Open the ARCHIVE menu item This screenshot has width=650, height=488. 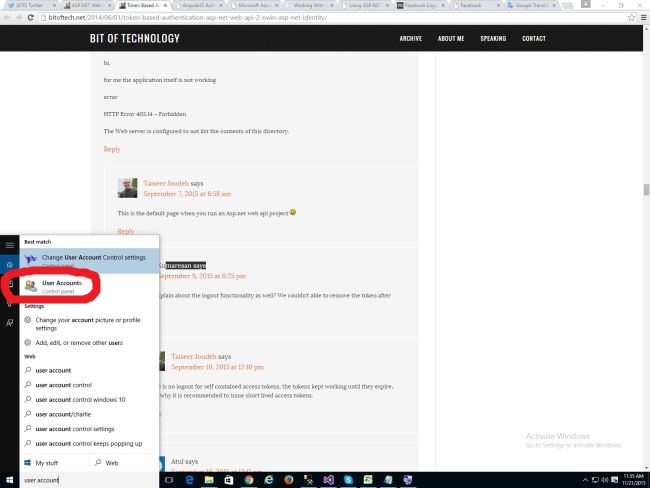pos(410,39)
